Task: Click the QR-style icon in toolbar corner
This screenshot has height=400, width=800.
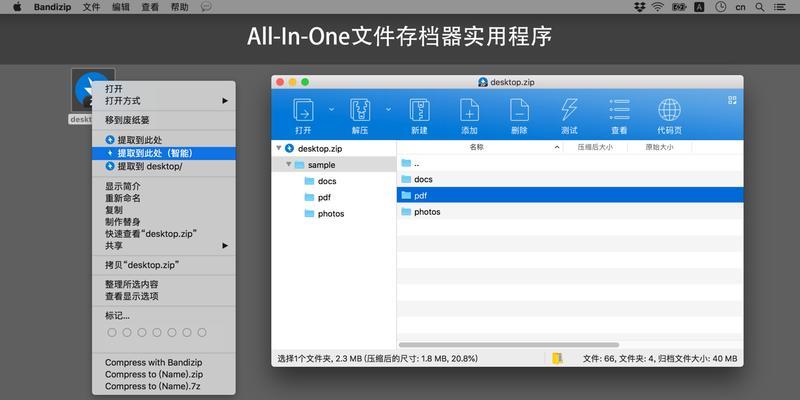Action: 732,100
